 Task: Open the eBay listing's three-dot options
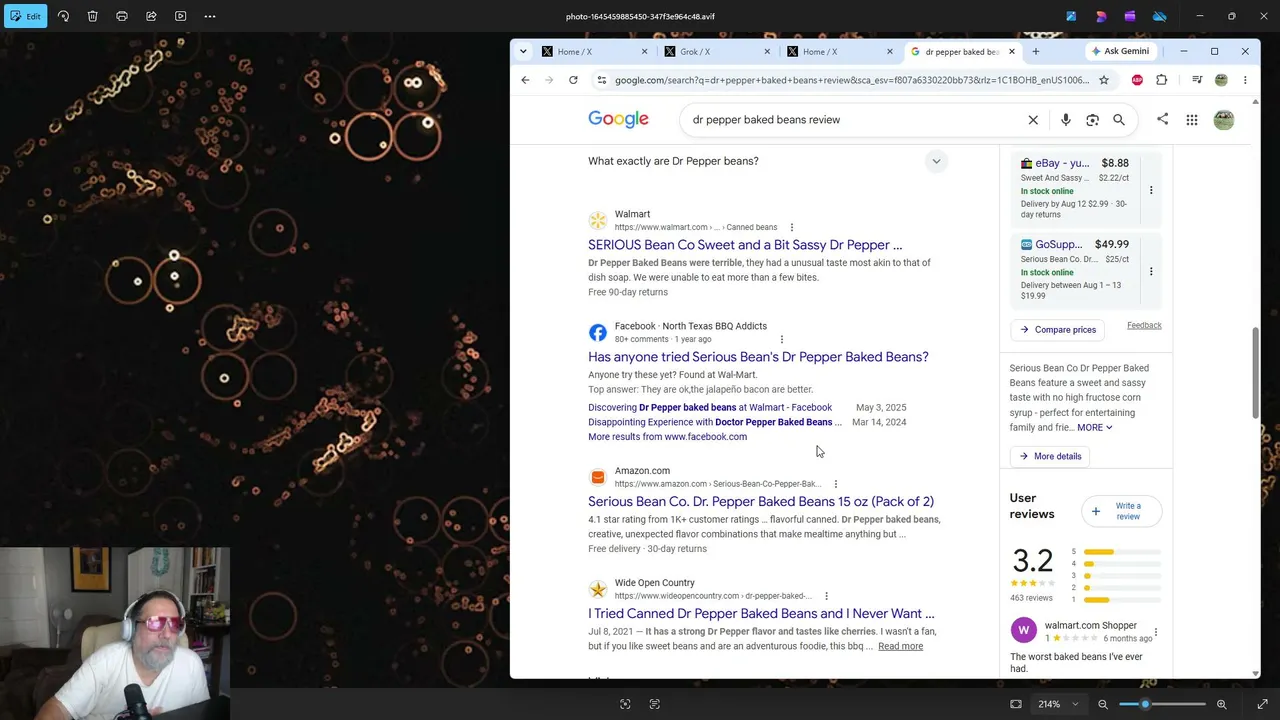click(x=1151, y=190)
